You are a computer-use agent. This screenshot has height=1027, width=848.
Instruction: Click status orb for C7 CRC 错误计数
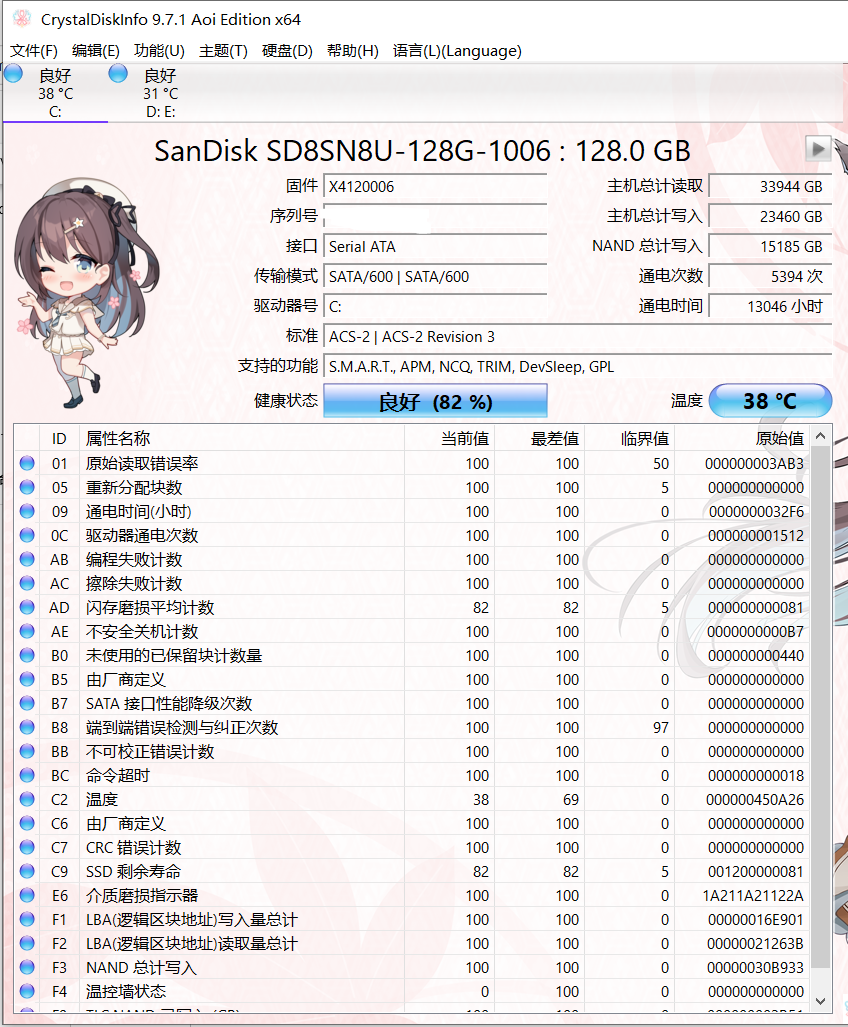(x=27, y=848)
